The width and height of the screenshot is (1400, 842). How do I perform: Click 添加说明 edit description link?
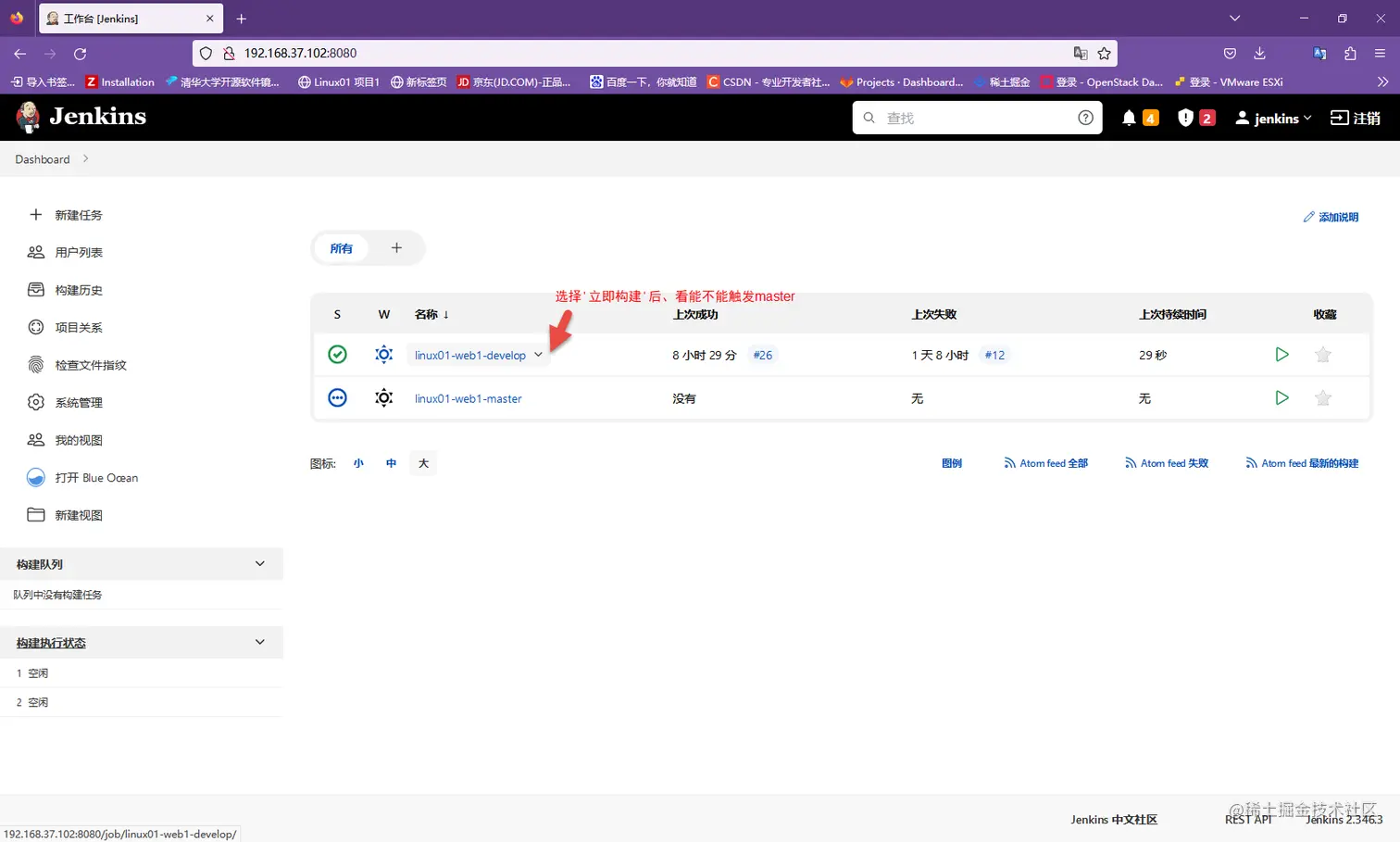tap(1331, 217)
